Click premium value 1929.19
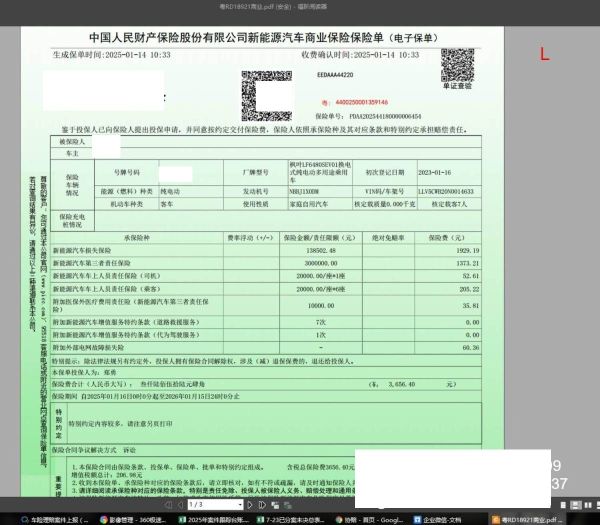 coord(468,251)
